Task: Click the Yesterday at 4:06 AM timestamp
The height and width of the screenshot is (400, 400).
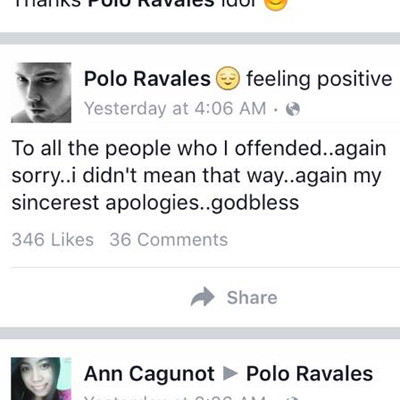Action: (x=175, y=109)
